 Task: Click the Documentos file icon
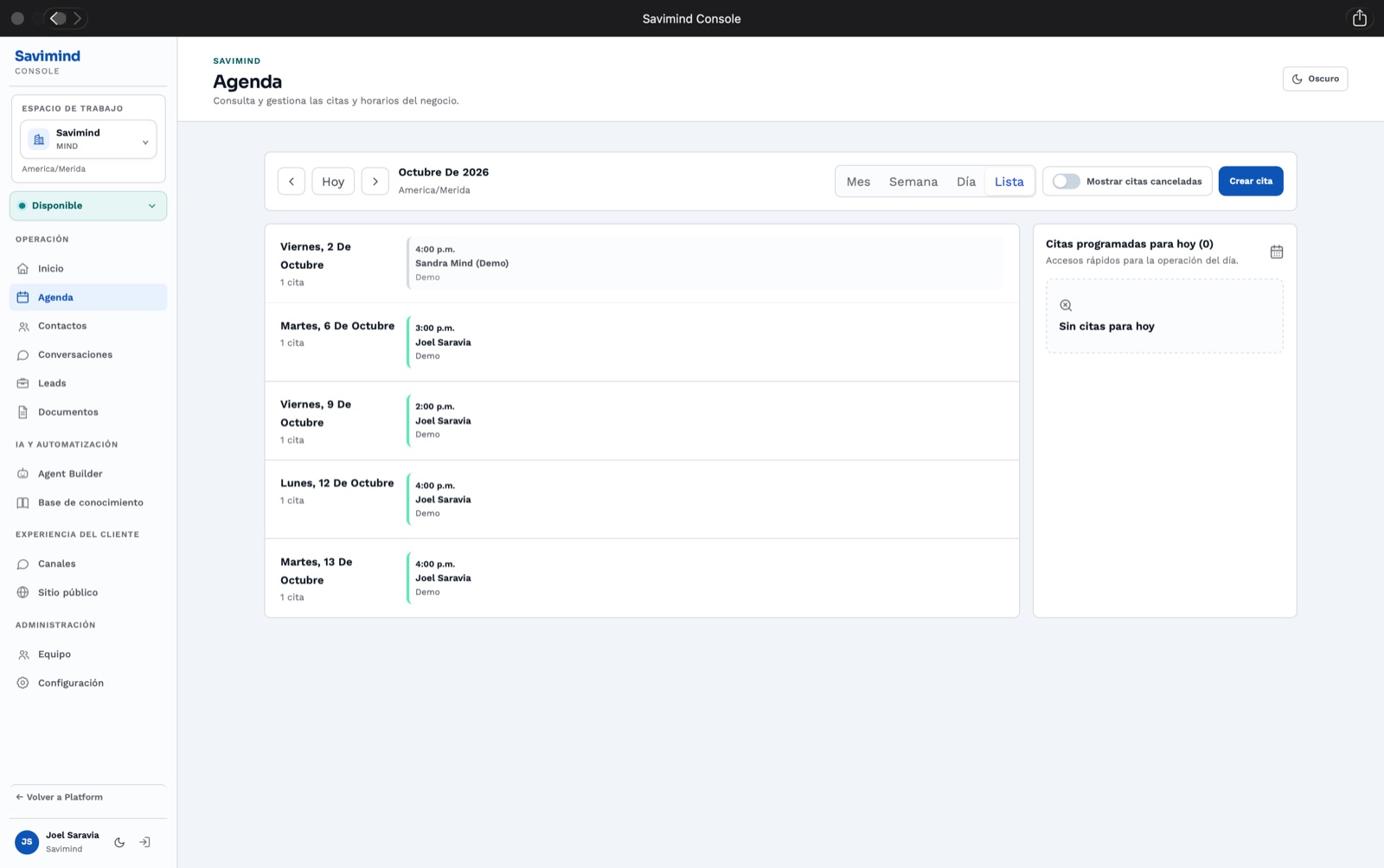coord(23,412)
